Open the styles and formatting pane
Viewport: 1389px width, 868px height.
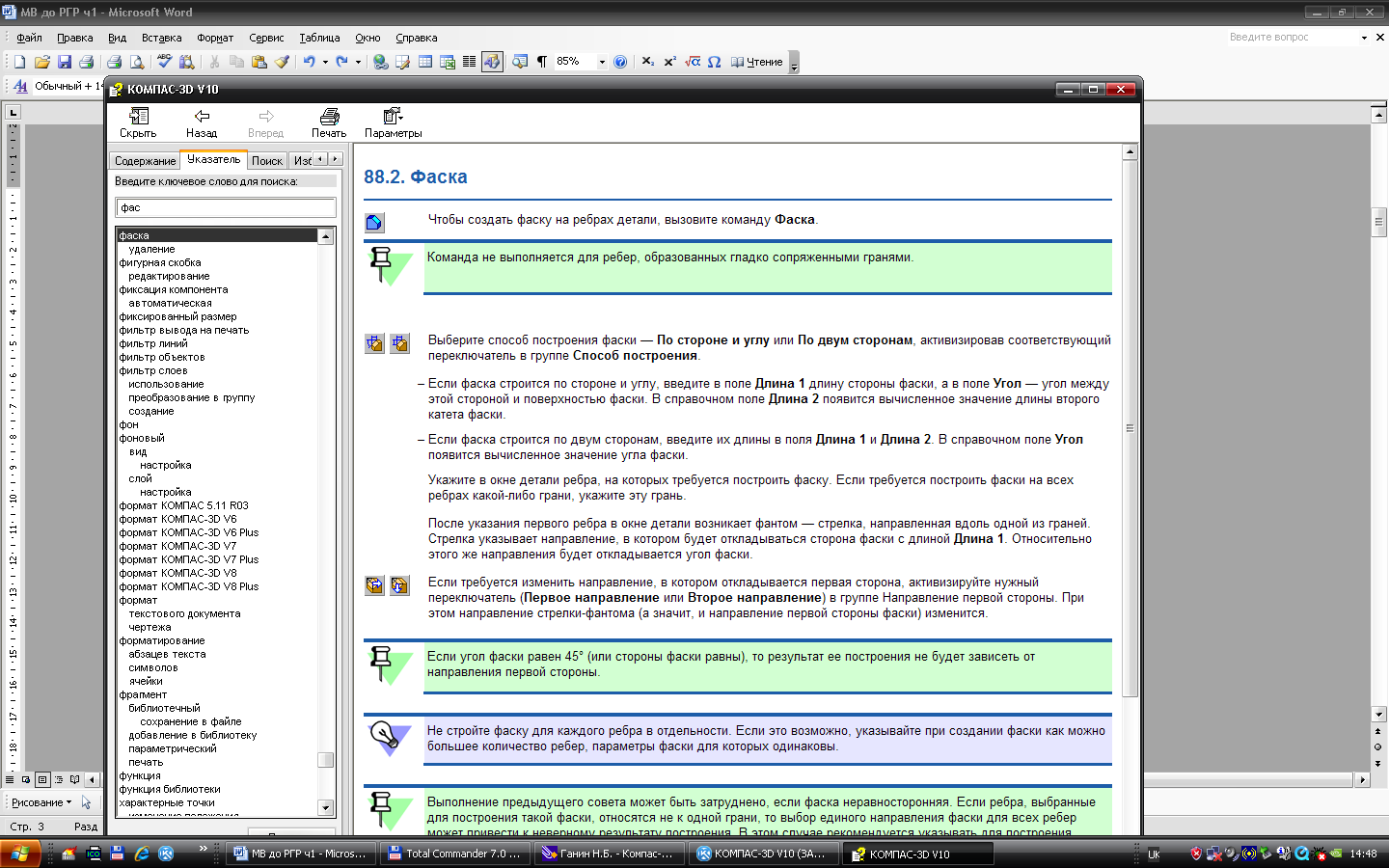19,87
